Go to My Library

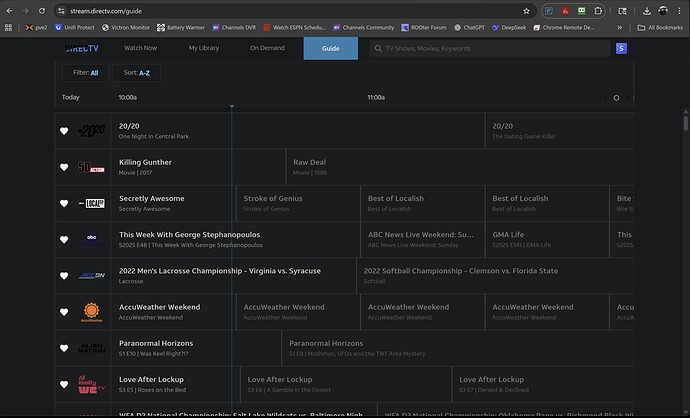pyautogui.click(x=204, y=48)
